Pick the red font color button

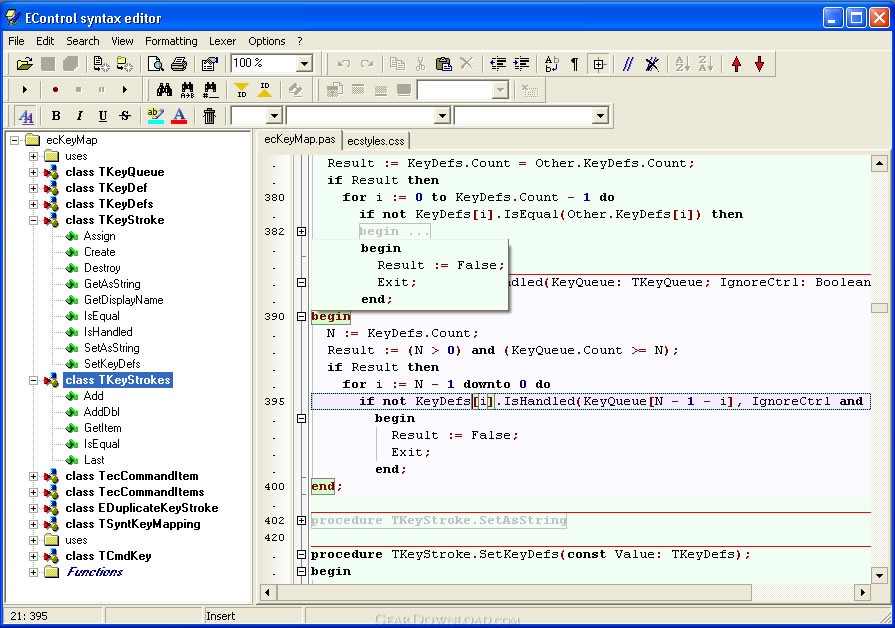179,116
